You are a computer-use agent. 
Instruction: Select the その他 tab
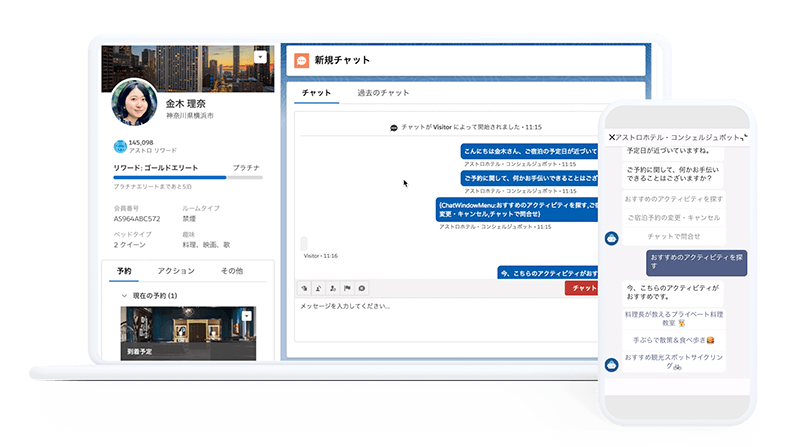(231, 271)
